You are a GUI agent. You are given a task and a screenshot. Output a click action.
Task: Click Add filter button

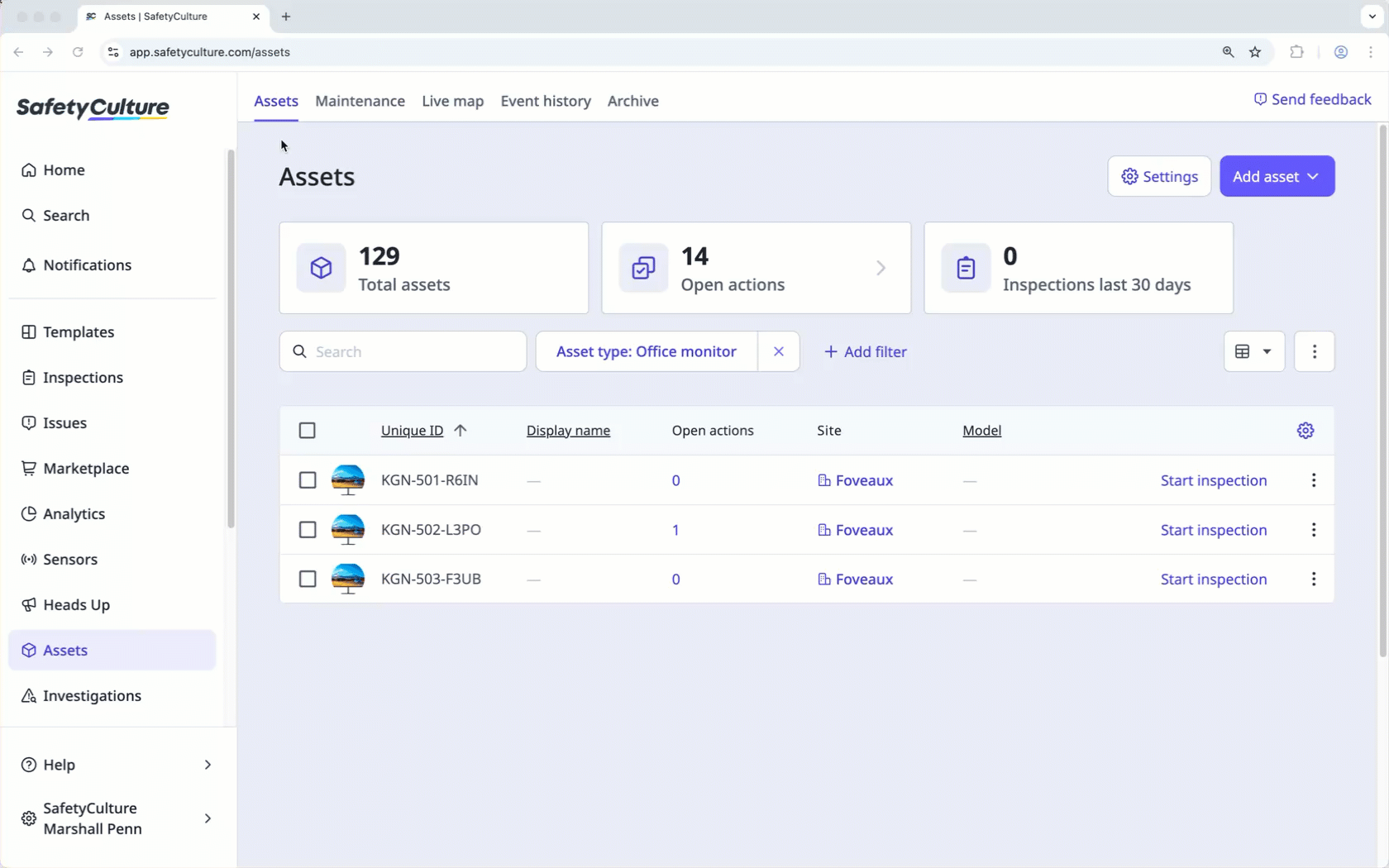866,351
